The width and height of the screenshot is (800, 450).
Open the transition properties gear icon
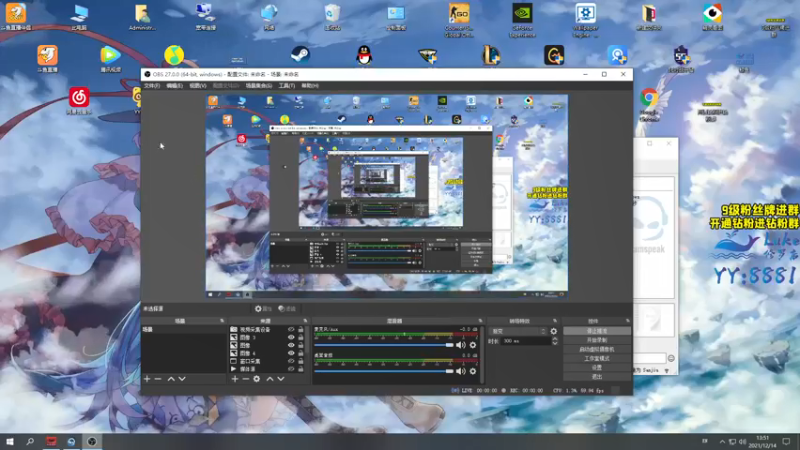pyautogui.click(x=554, y=331)
